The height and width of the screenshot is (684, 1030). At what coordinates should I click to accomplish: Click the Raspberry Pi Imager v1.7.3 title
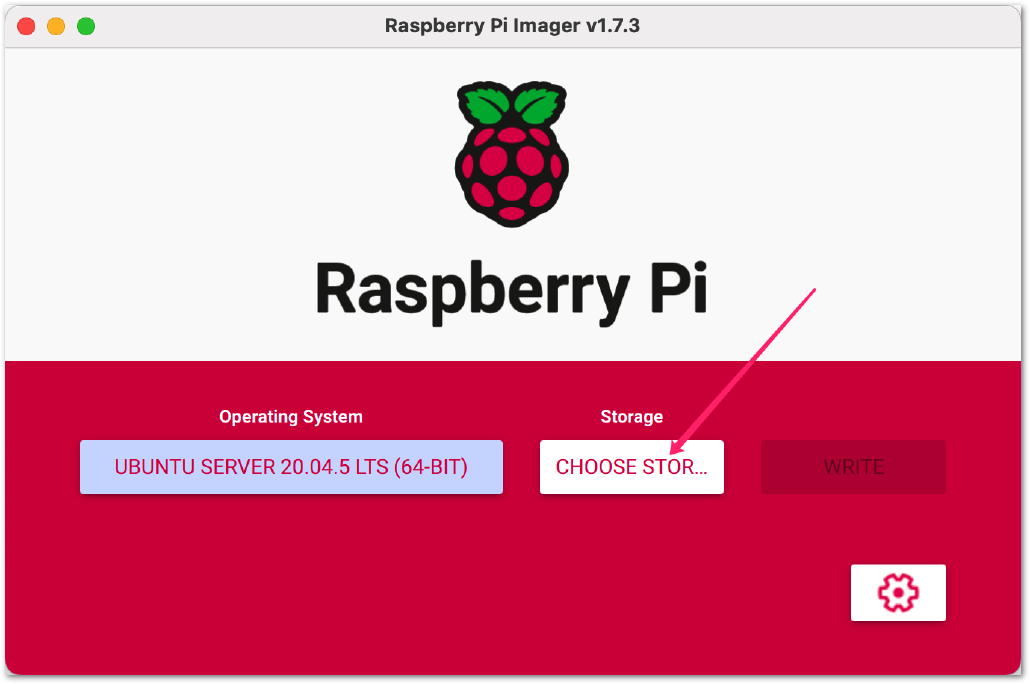pos(512,26)
